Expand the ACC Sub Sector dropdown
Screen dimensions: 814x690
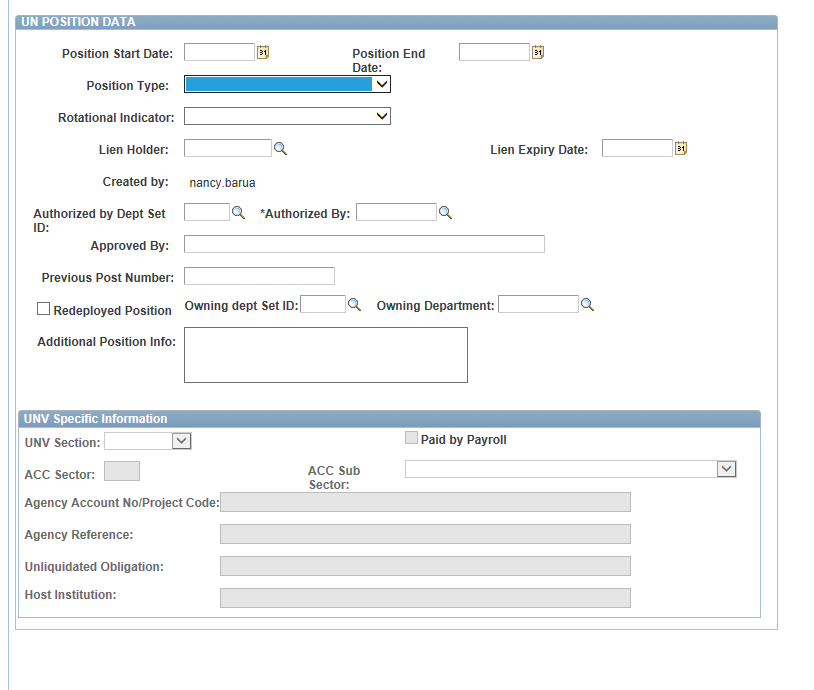point(571,469)
